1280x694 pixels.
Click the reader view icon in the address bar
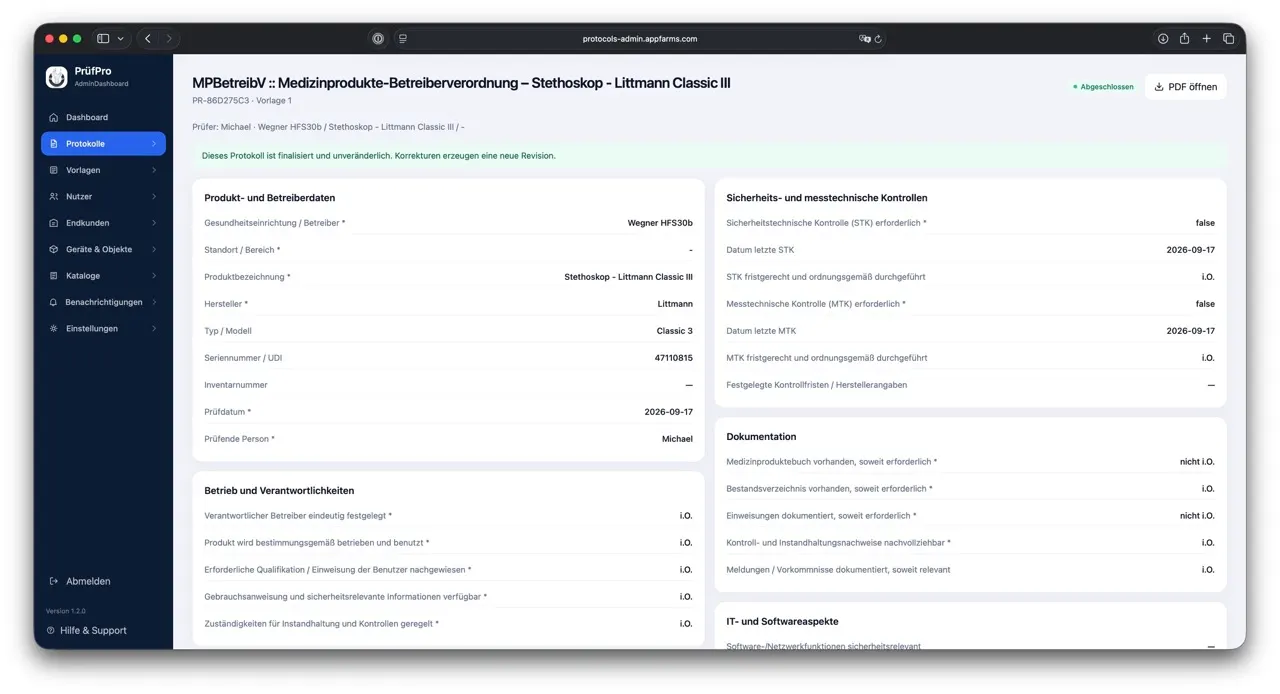click(x=403, y=39)
